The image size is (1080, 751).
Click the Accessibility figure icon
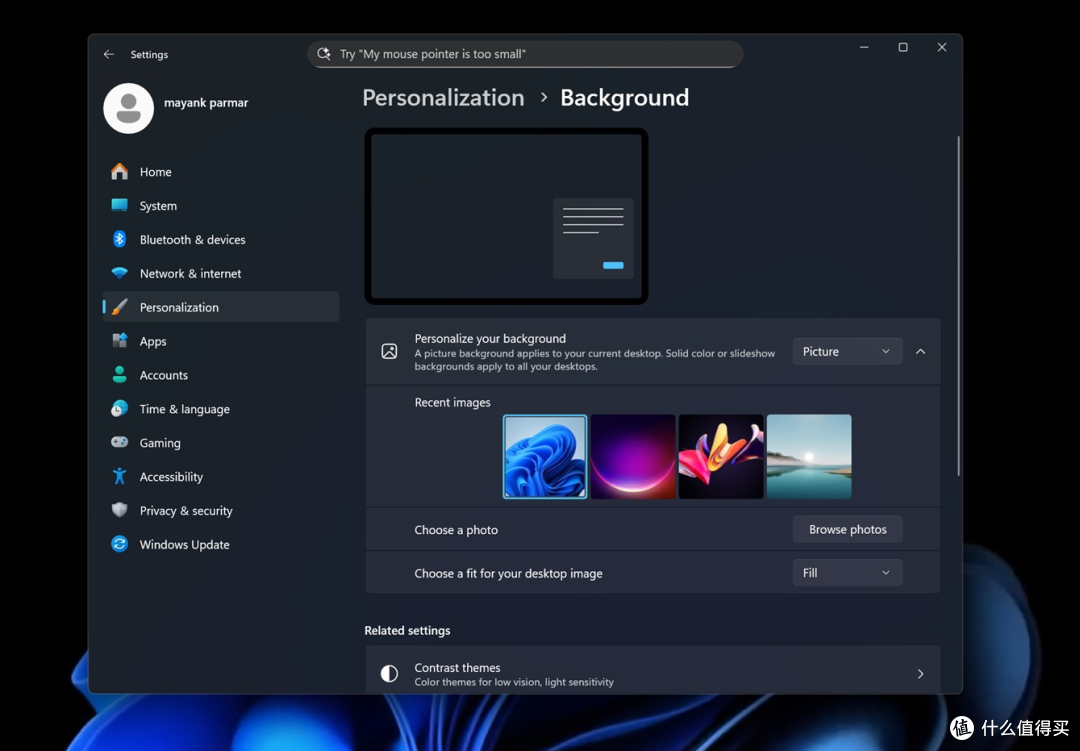120,476
